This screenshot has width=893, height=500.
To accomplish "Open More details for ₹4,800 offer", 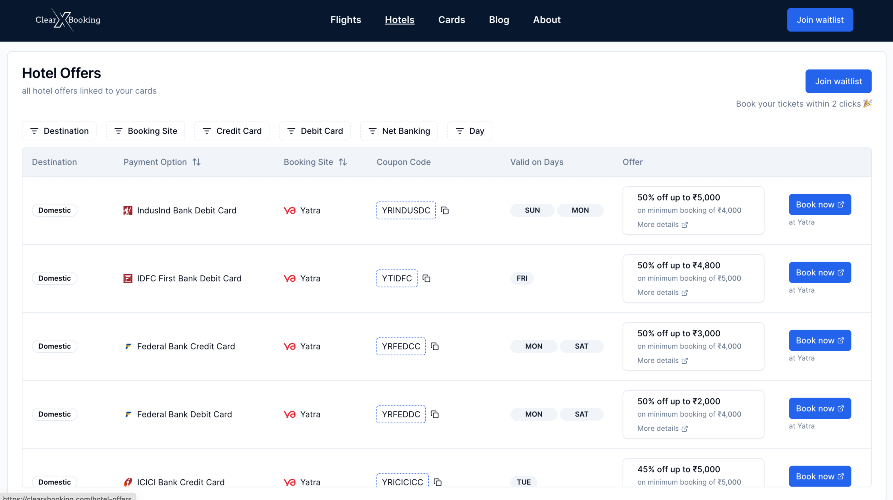I will (663, 293).
